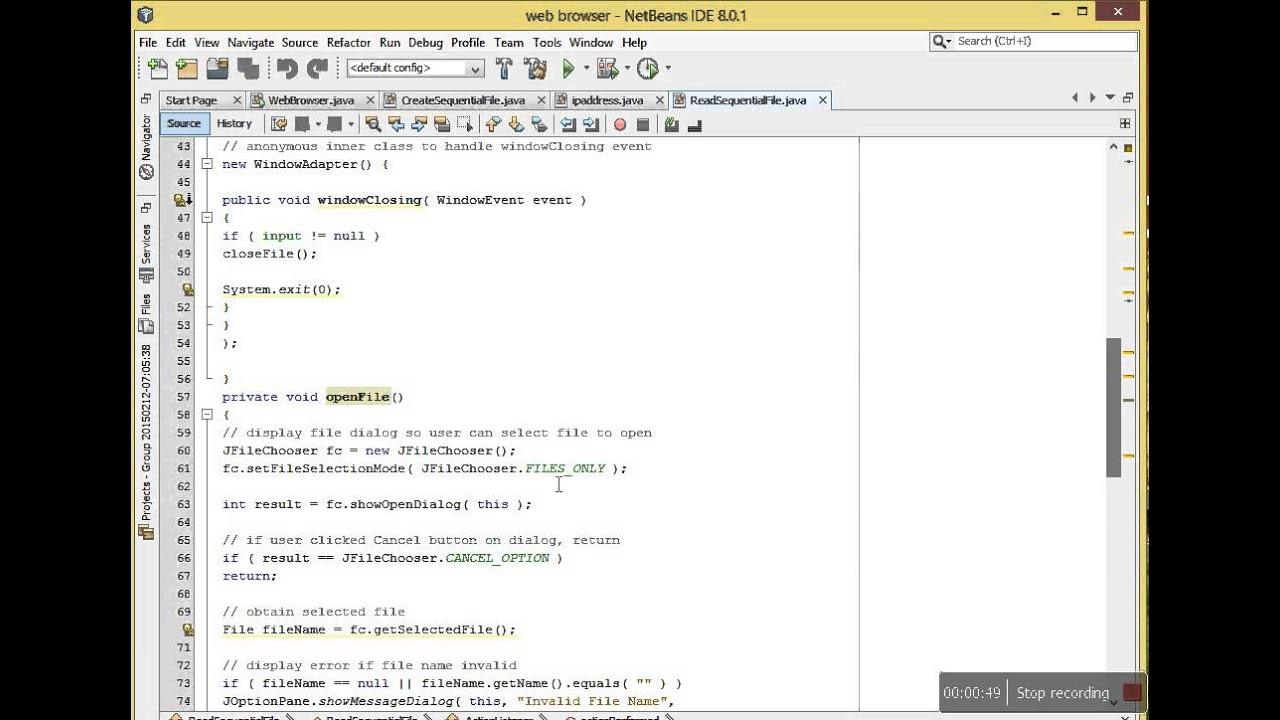Click Stop recording button
This screenshot has height=720, width=1280.
(x=1062, y=693)
